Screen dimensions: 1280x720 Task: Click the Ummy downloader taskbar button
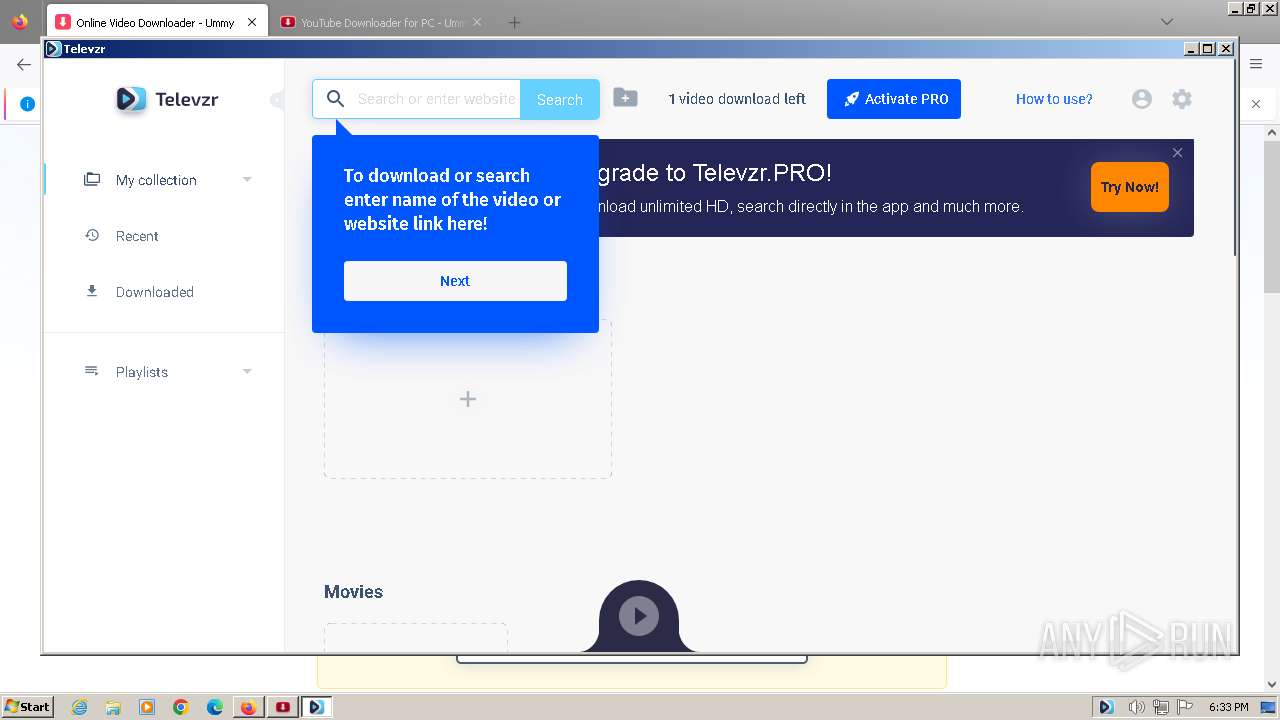[x=284, y=707]
